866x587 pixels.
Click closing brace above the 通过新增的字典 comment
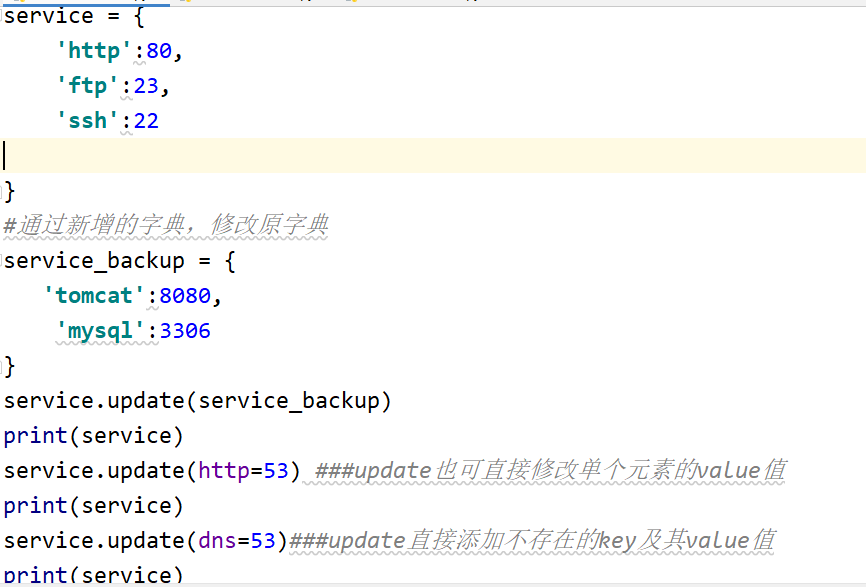coord(9,192)
